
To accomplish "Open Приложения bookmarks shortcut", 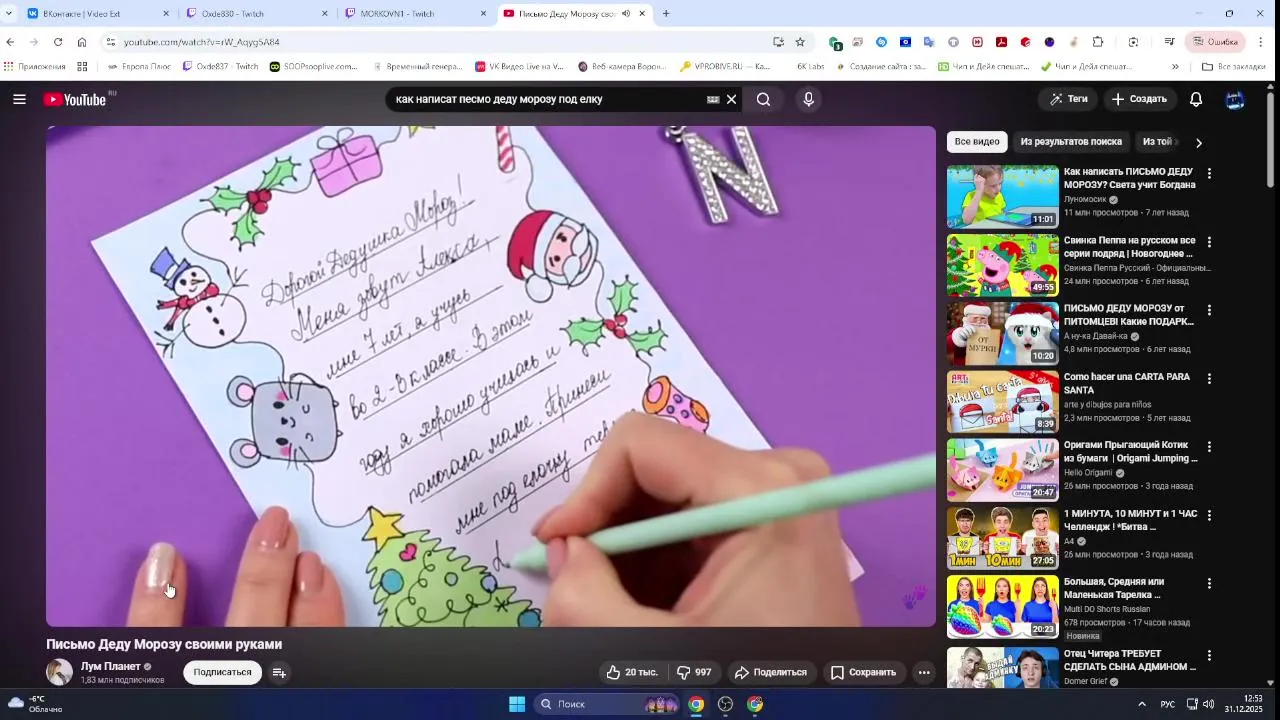I will click(x=35, y=67).
